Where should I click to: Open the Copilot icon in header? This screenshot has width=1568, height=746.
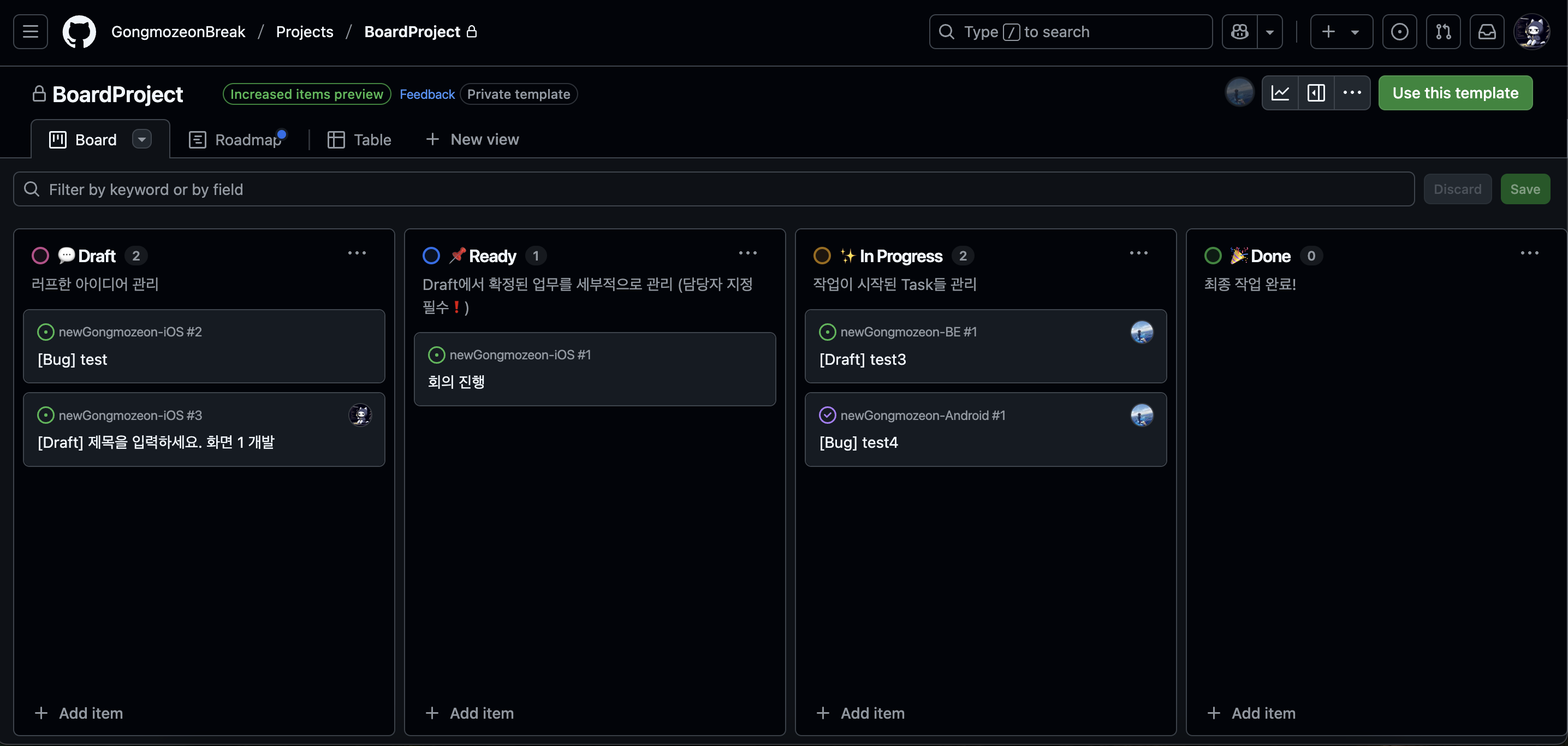pyautogui.click(x=1239, y=32)
